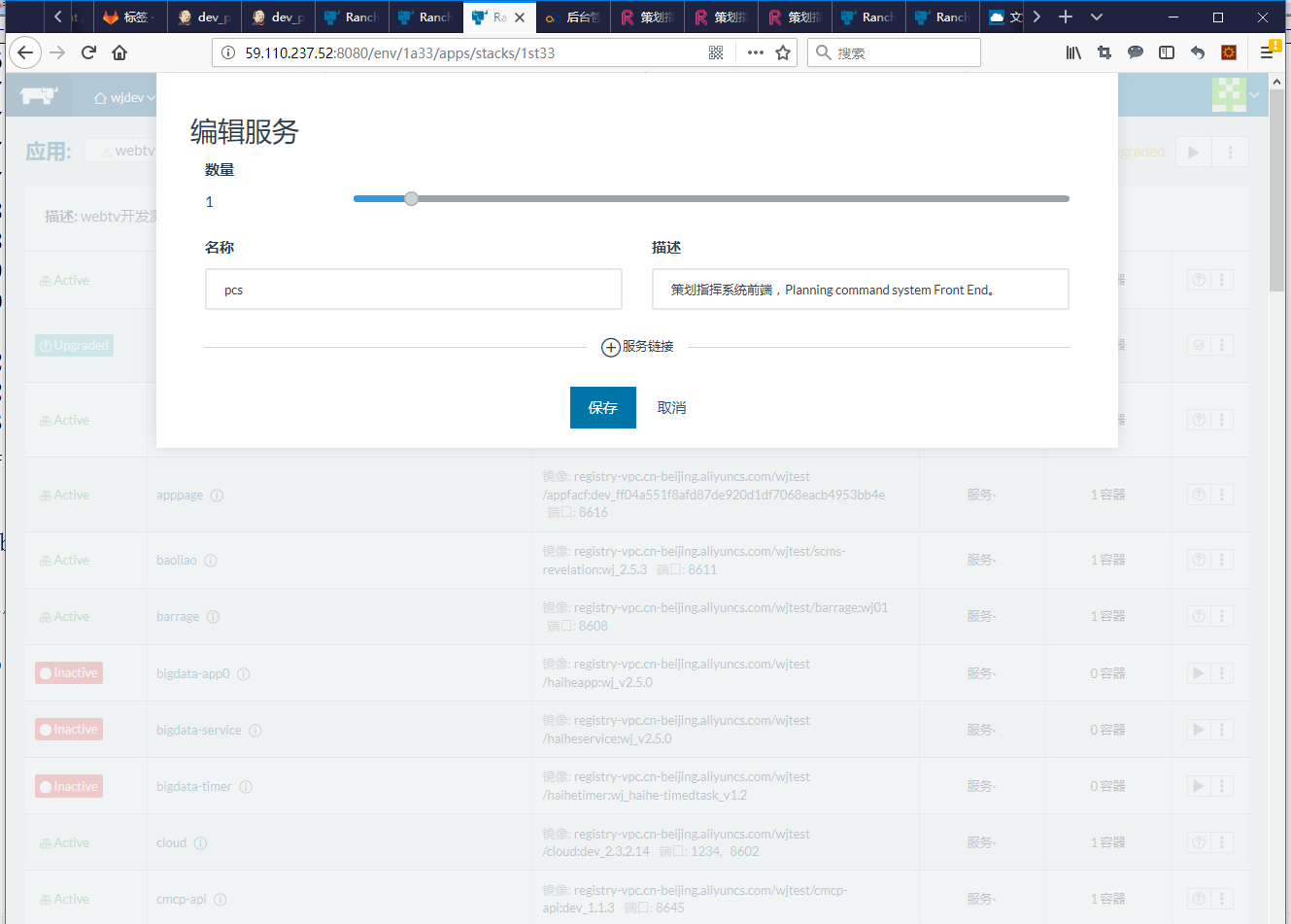1291x924 pixels.
Task: Click the upgrade icon for cloud
Action: click(1199, 842)
